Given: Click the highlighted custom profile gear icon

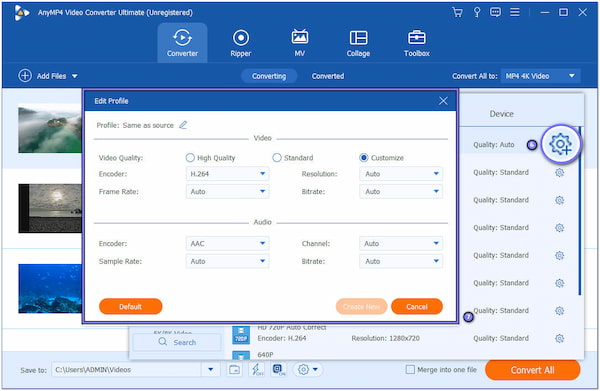Looking at the screenshot, I should [560, 144].
